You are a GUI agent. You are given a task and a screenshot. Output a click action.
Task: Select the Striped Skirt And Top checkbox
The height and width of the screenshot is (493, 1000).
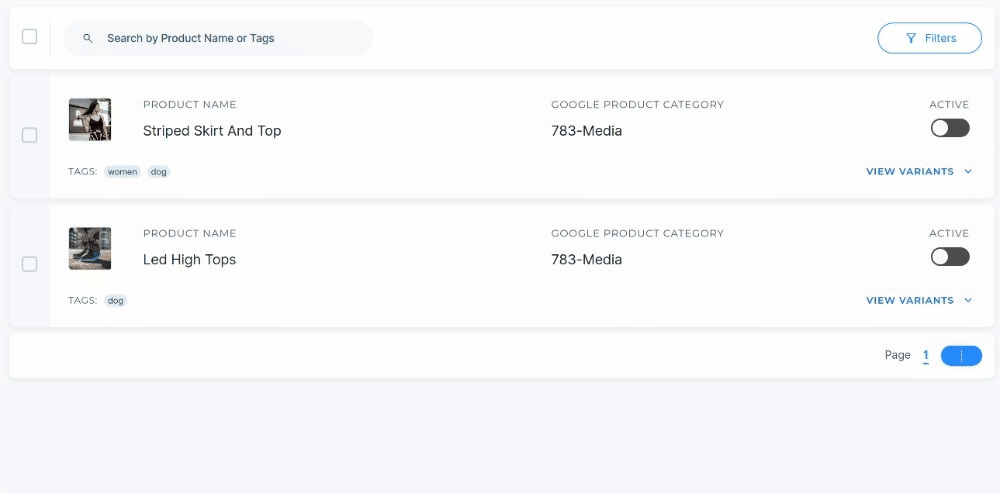click(29, 135)
